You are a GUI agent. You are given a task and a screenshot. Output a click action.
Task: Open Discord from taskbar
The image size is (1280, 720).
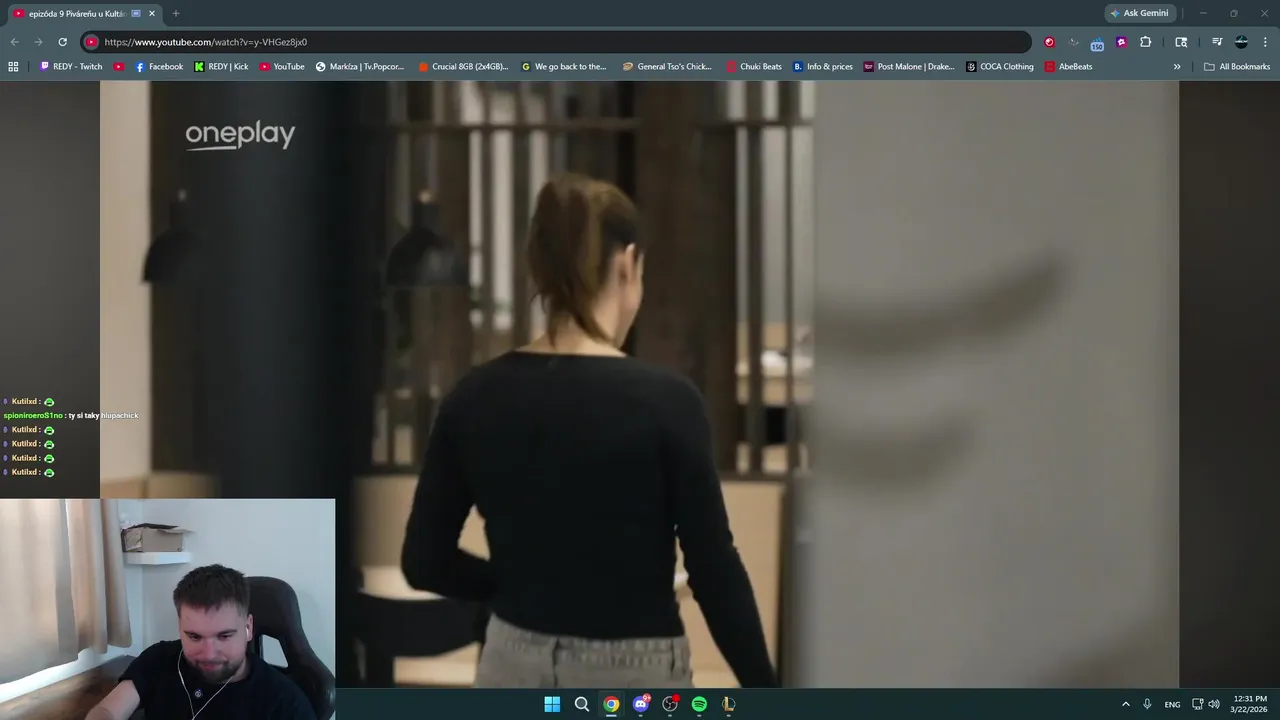coord(641,704)
